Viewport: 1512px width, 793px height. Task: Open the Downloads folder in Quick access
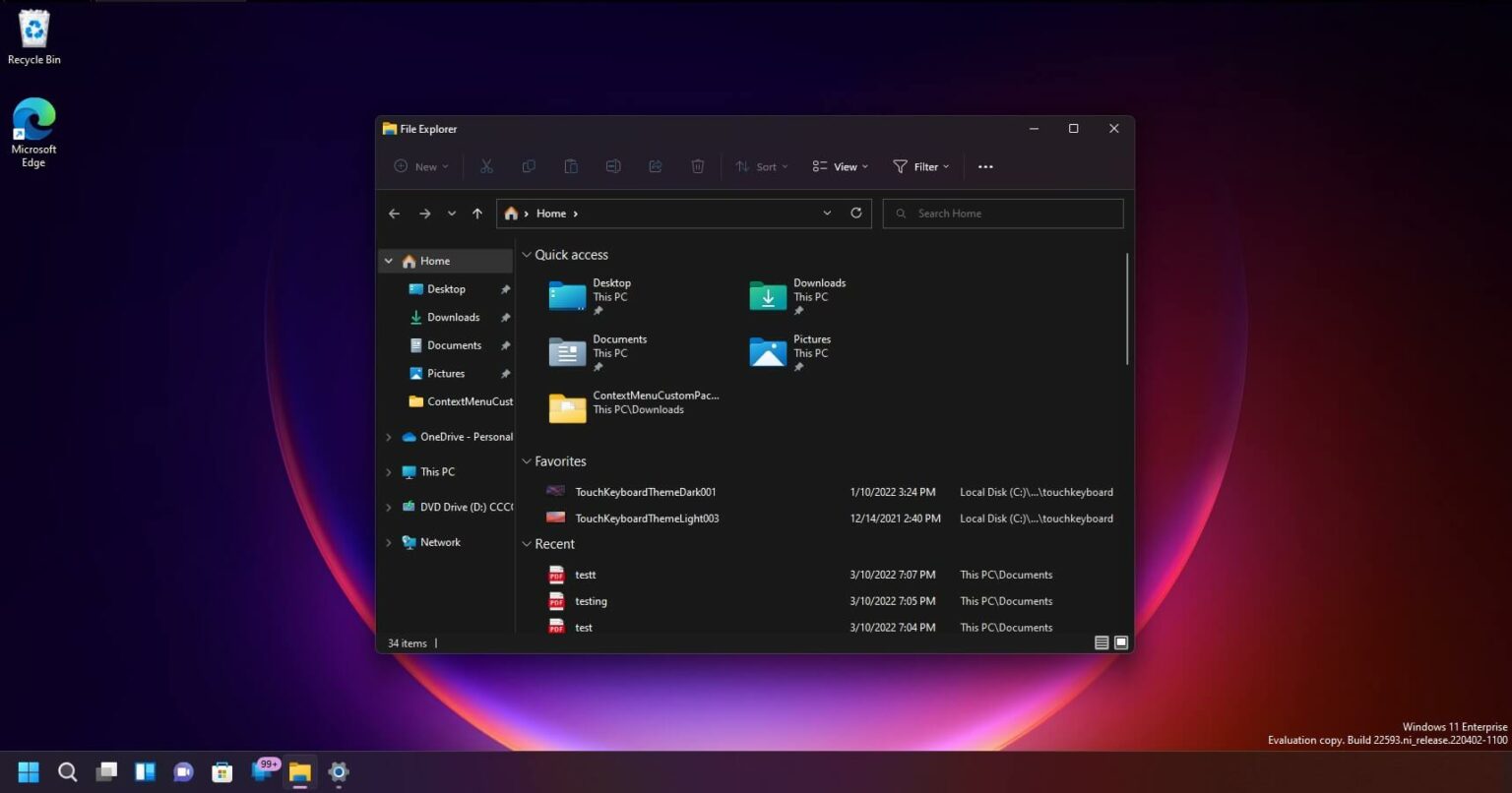pos(768,296)
